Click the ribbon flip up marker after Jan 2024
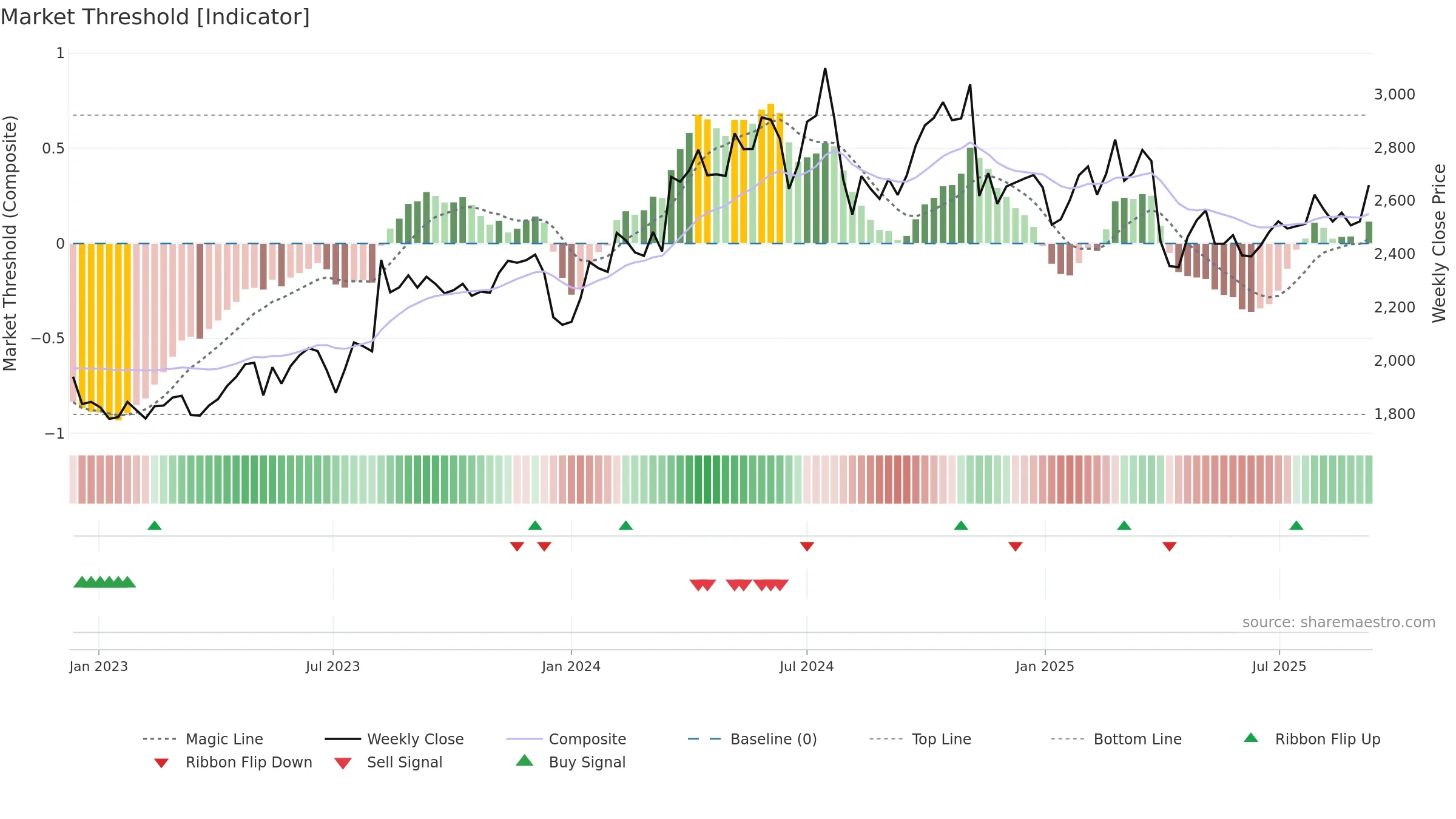The width and height of the screenshot is (1456, 819). pos(626,525)
